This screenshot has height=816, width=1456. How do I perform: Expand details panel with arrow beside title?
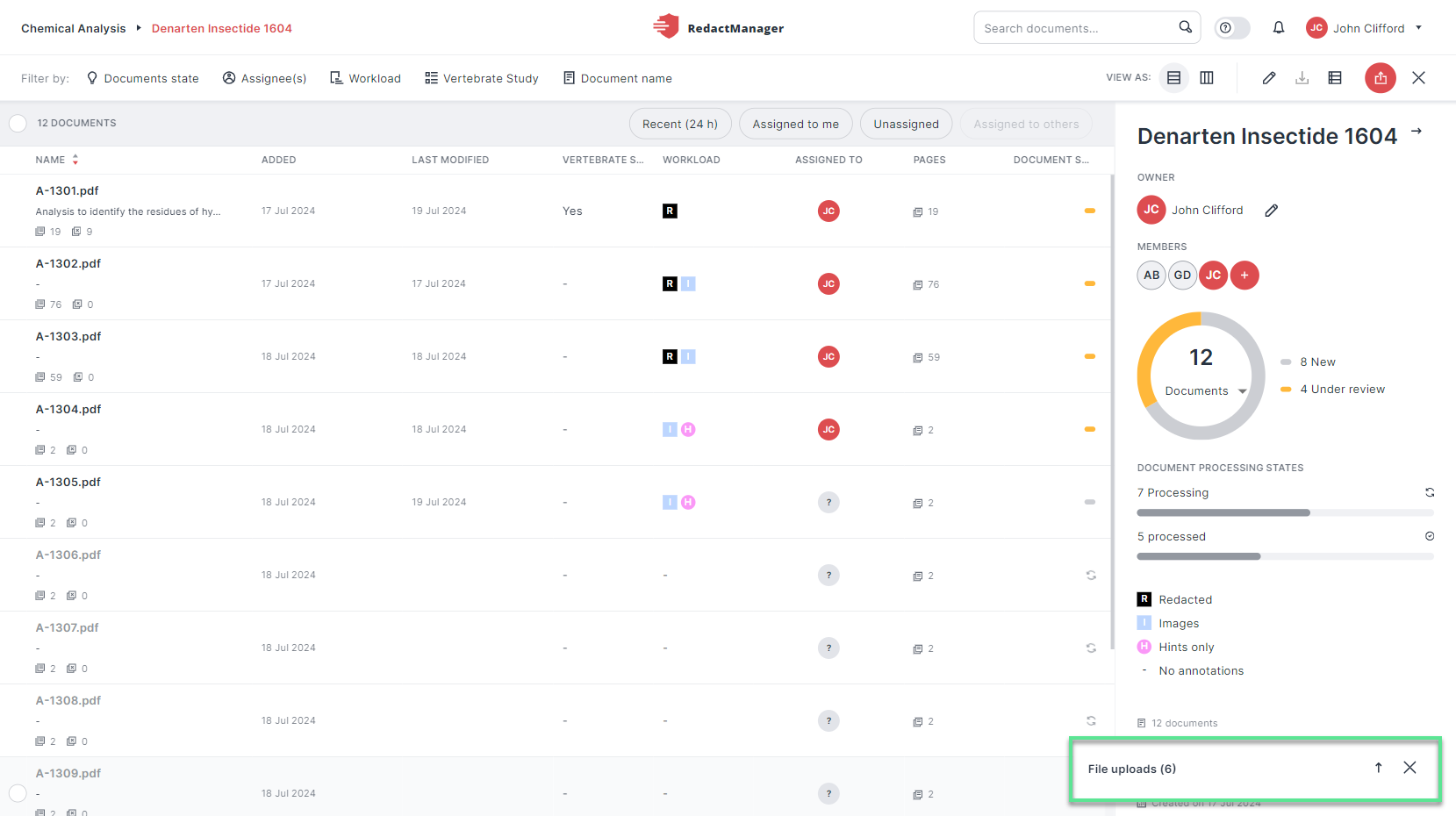coord(1417,132)
